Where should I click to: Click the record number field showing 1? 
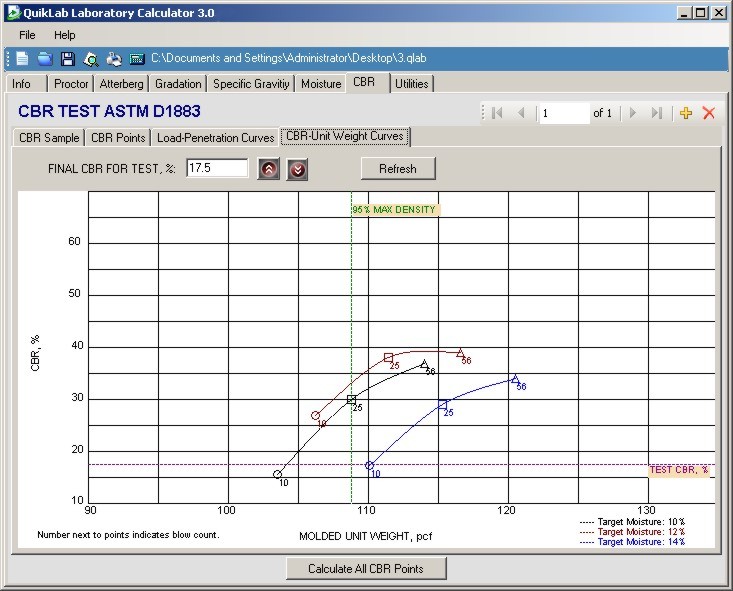coord(565,113)
